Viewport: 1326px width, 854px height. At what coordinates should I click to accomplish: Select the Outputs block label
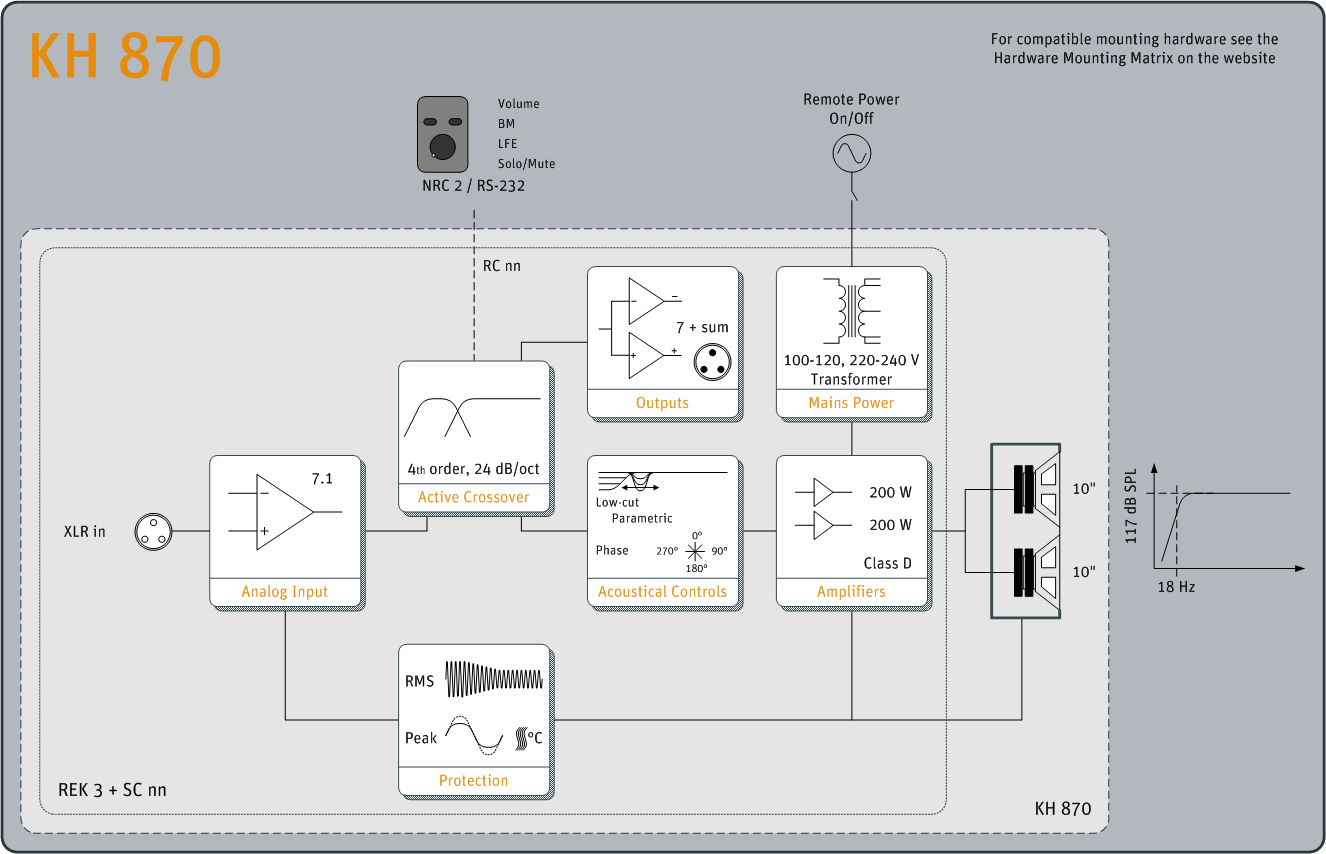click(663, 402)
